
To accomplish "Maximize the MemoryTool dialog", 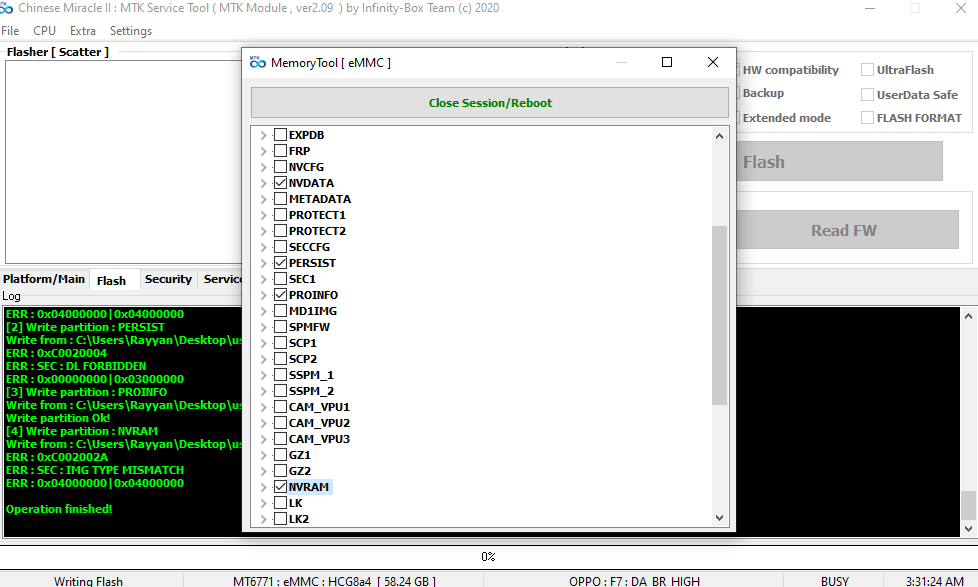I will (x=667, y=62).
